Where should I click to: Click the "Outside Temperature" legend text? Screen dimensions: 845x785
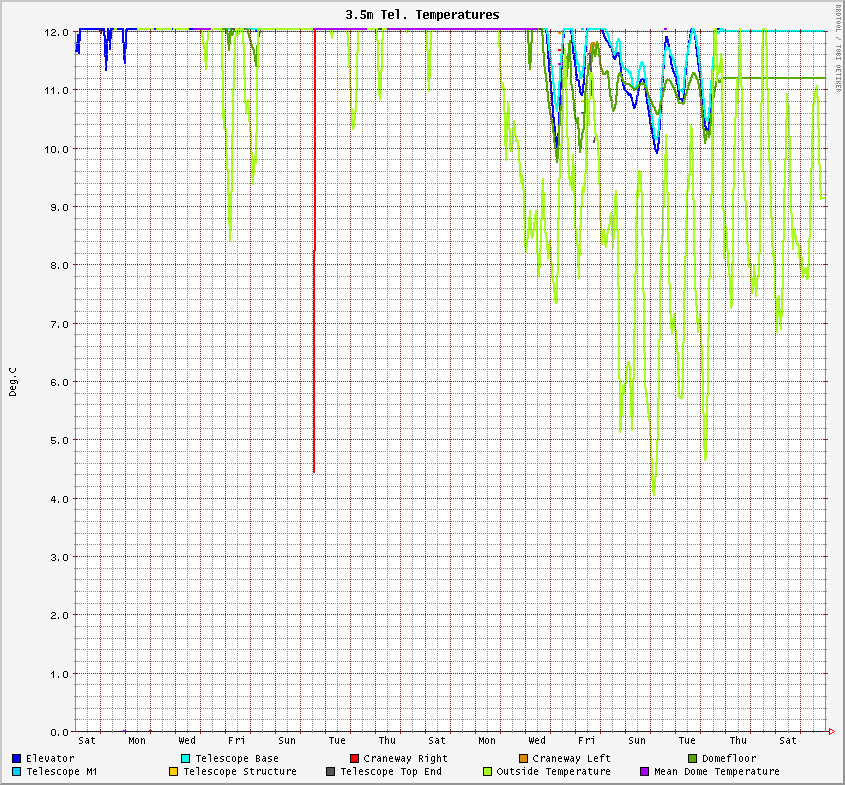coord(553,772)
